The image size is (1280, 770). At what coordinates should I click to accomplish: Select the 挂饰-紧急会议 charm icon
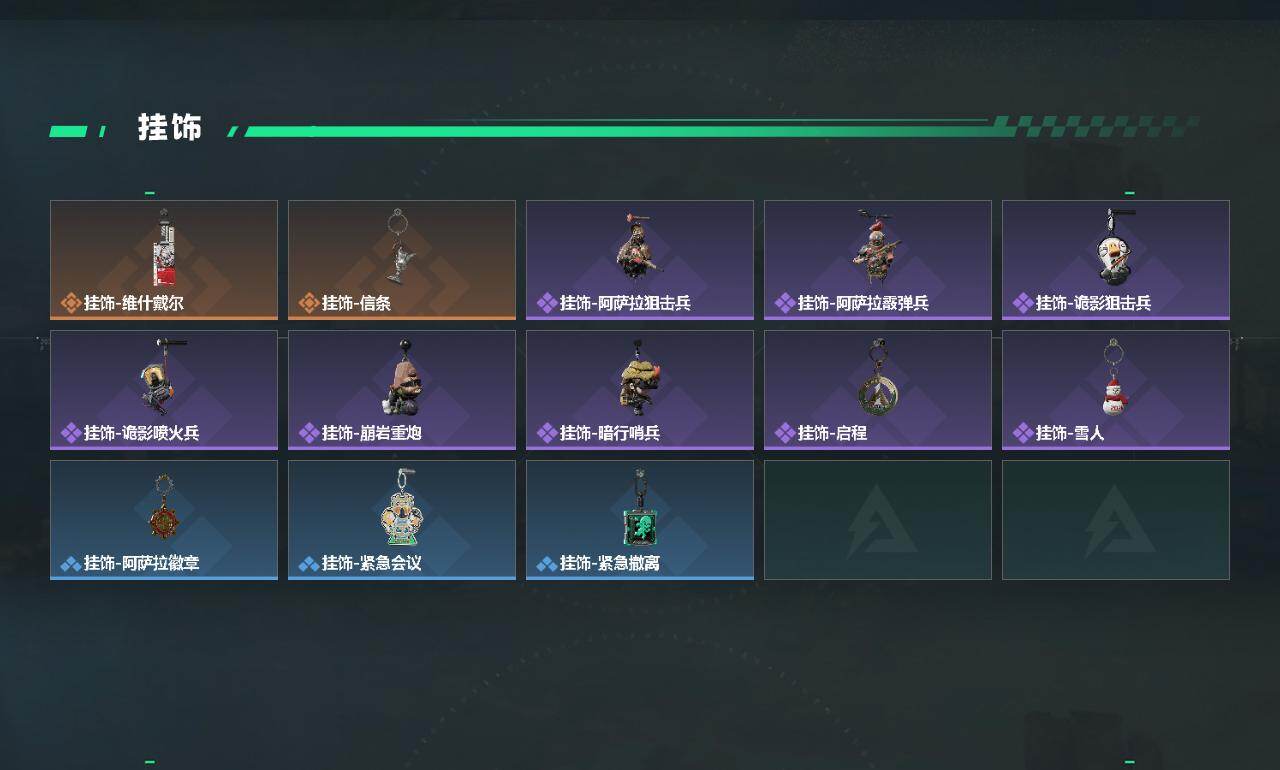tap(402, 506)
